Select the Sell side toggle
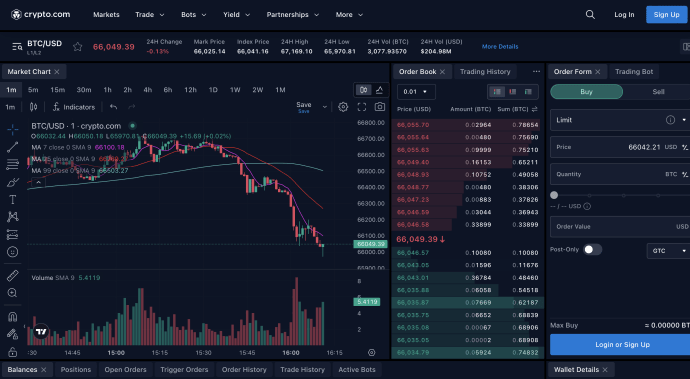690x379 pixels. 658,92
